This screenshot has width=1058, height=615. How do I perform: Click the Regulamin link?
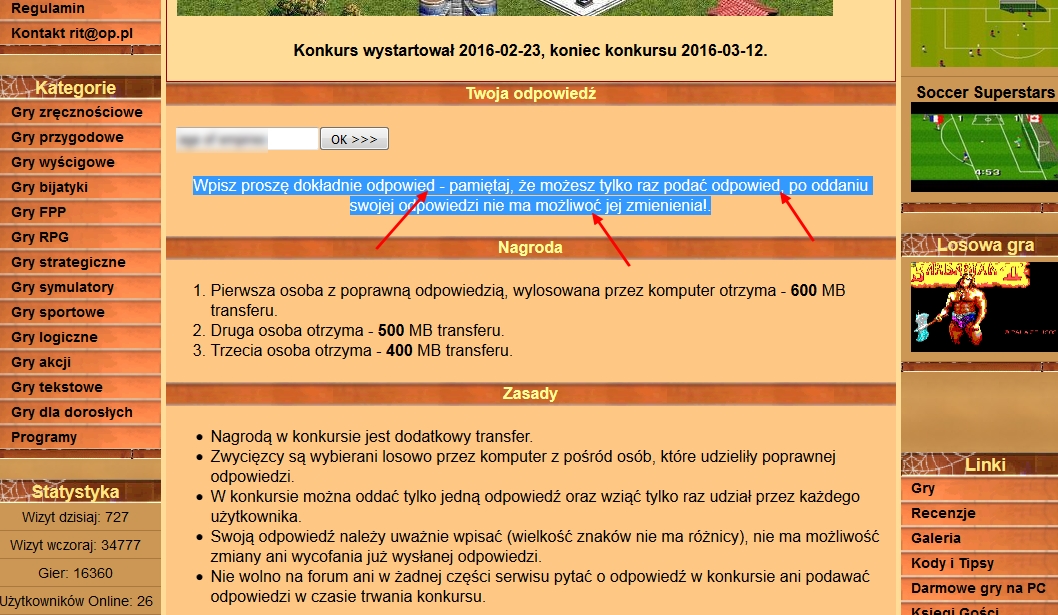click(x=48, y=8)
